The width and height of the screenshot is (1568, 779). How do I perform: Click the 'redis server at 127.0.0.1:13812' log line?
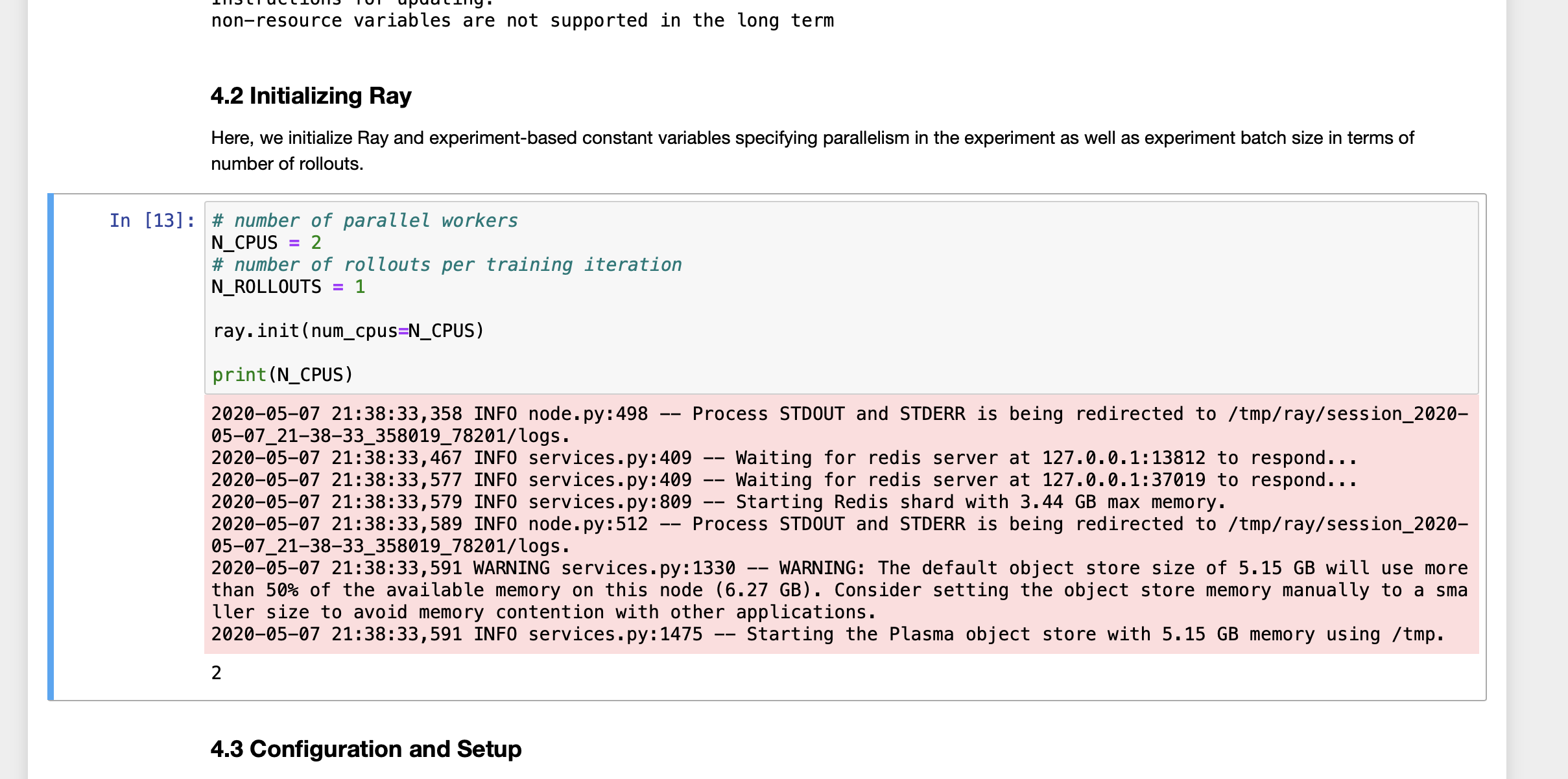coord(784,458)
